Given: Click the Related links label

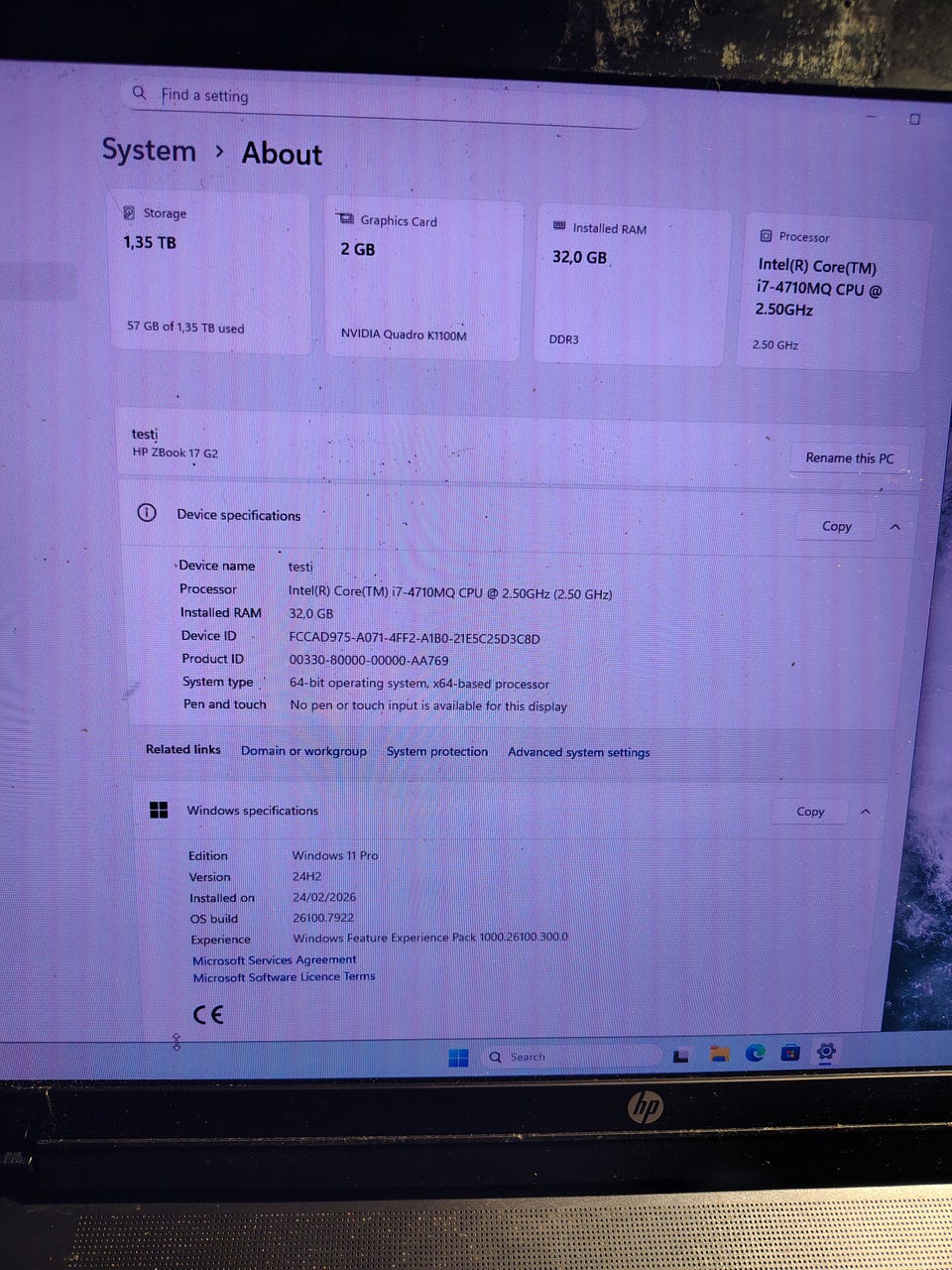Looking at the screenshot, I should pos(183,749).
